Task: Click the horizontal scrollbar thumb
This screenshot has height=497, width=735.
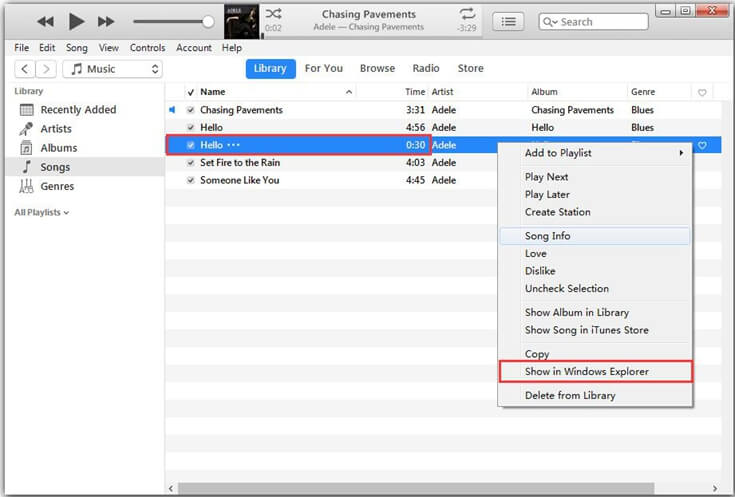Action: (416, 489)
